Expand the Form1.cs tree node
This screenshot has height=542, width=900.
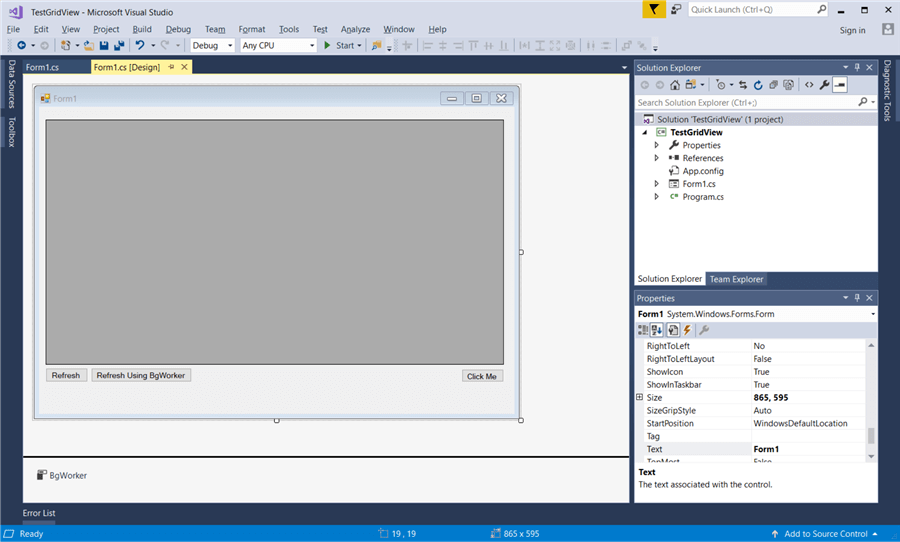click(x=657, y=184)
